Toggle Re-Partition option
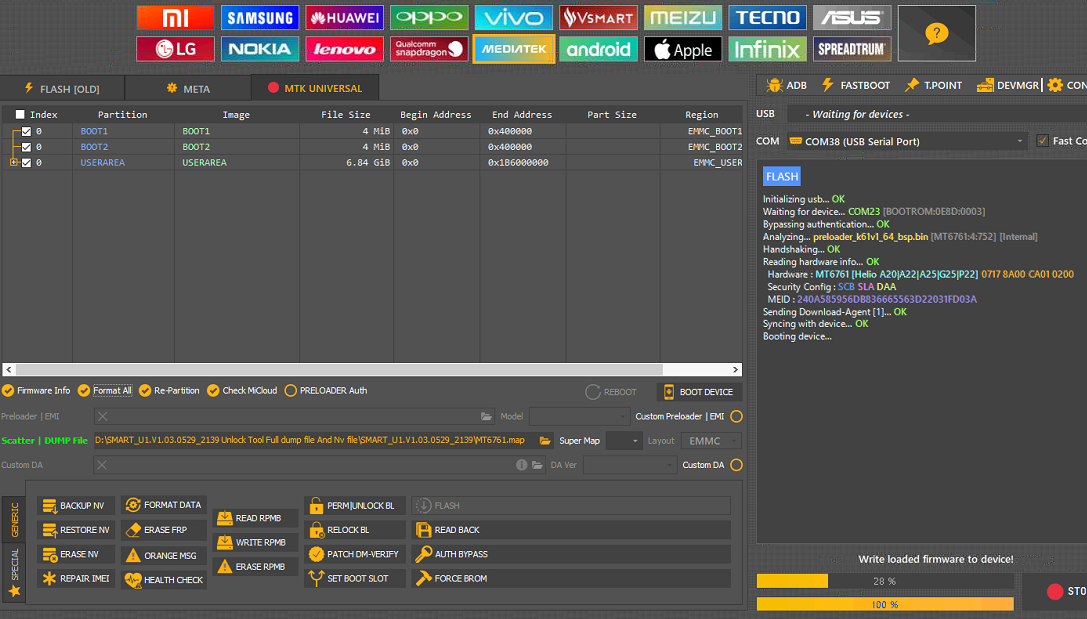 pyautogui.click(x=169, y=391)
